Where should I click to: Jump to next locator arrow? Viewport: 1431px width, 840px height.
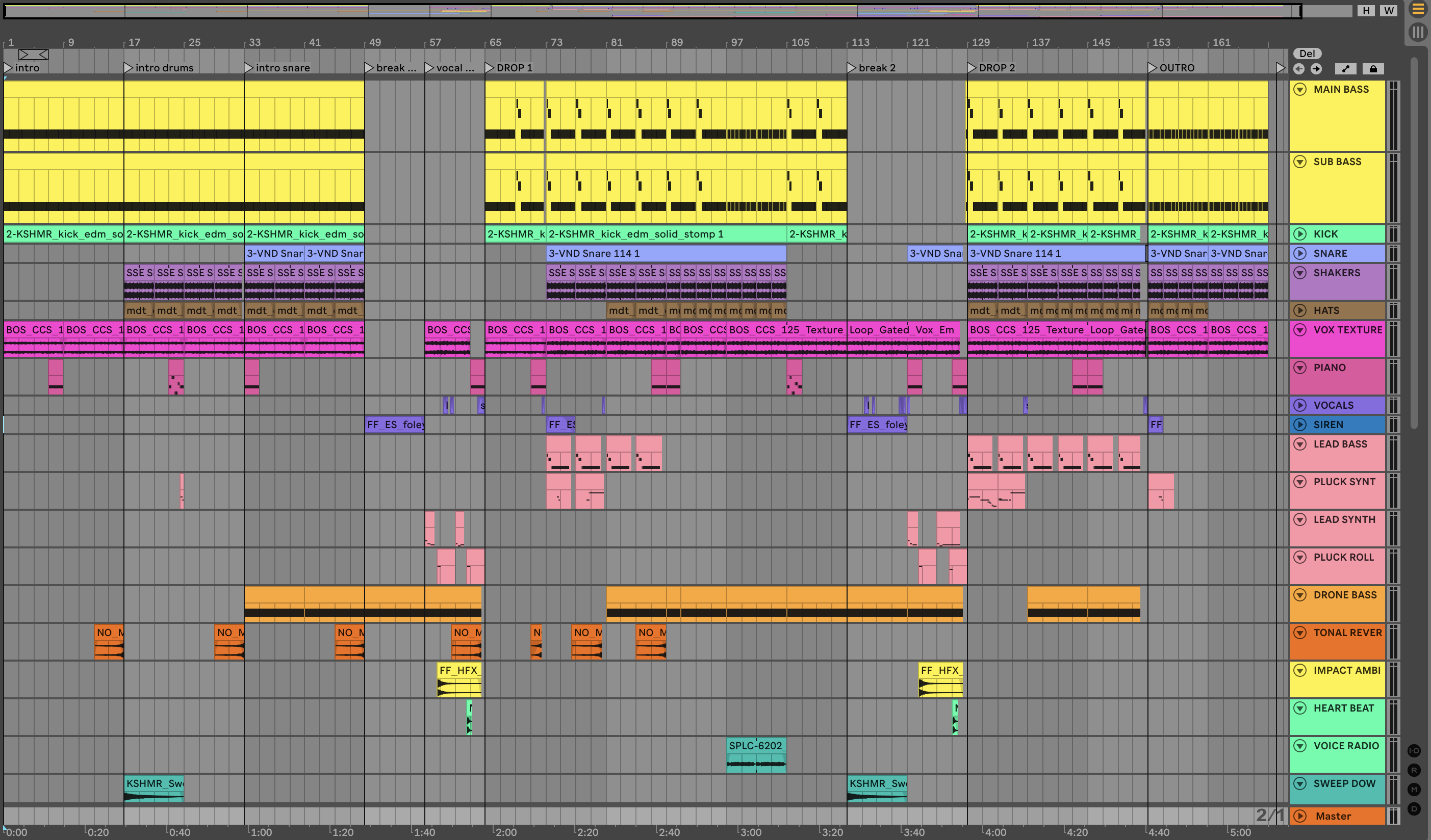[1316, 69]
